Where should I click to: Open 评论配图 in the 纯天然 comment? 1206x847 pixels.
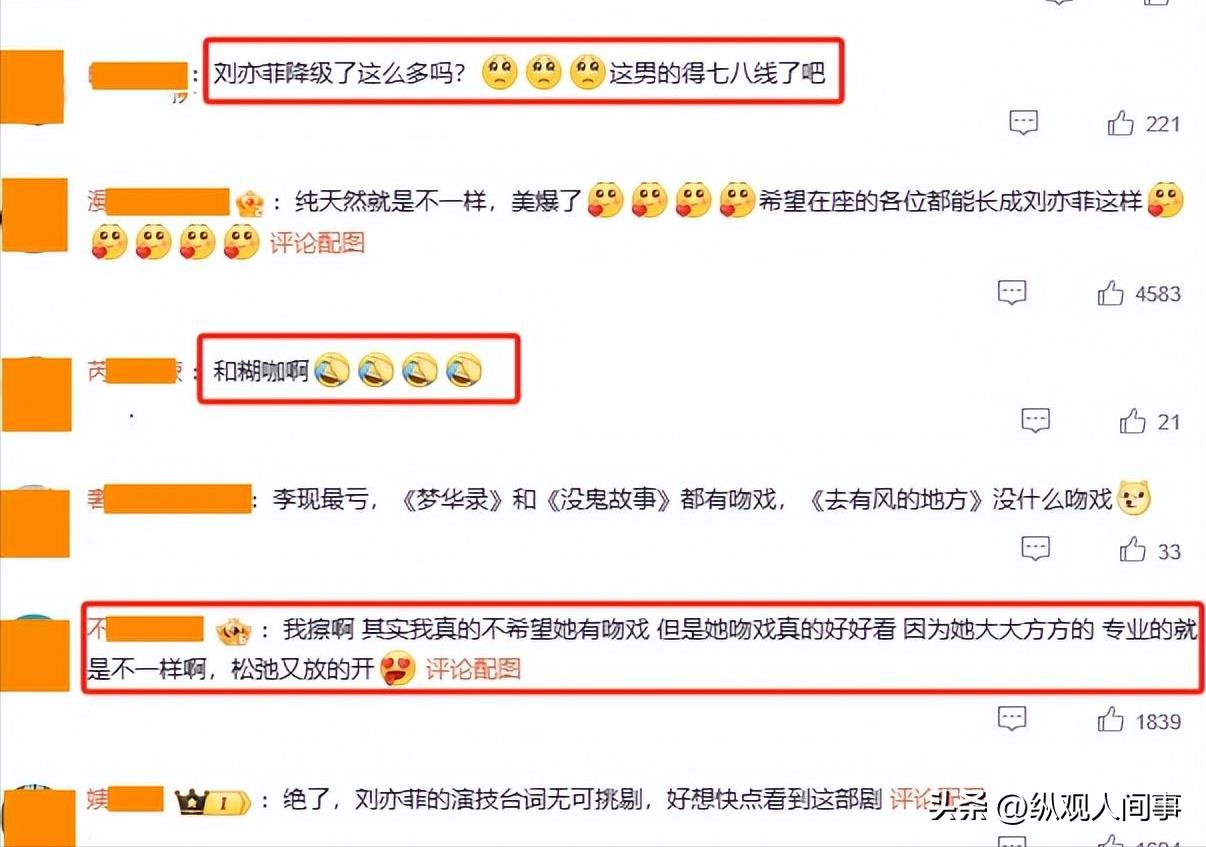318,242
